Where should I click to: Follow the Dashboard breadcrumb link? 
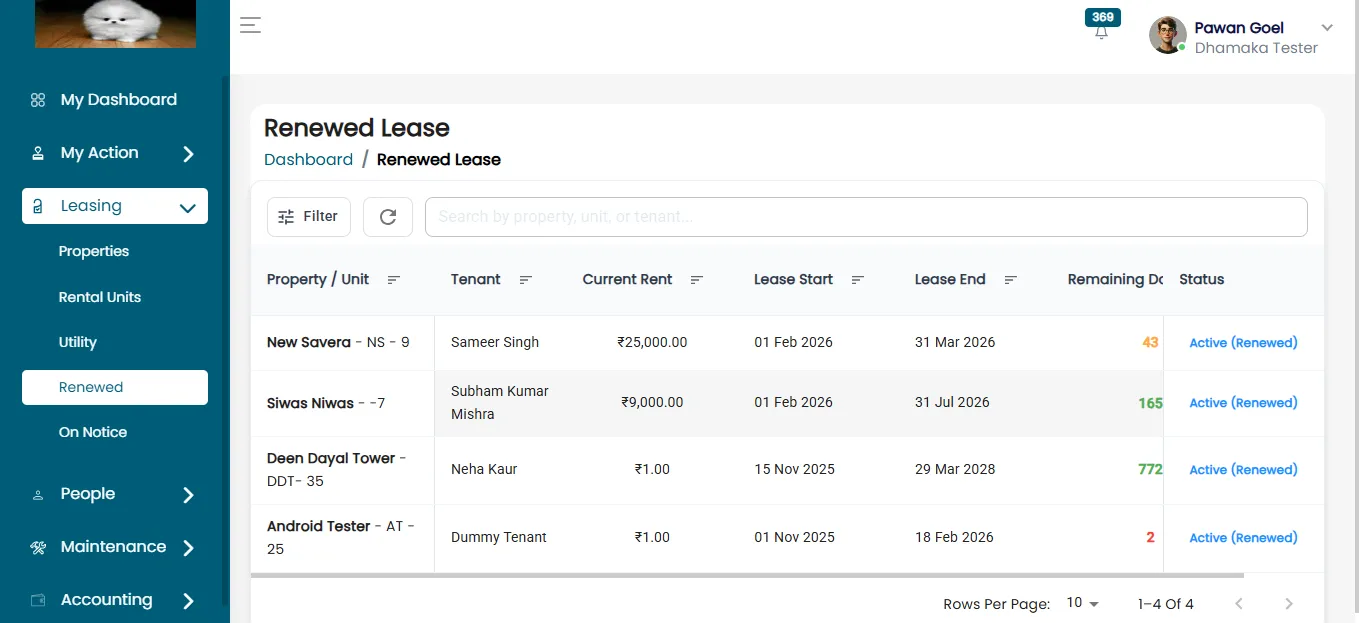point(308,160)
